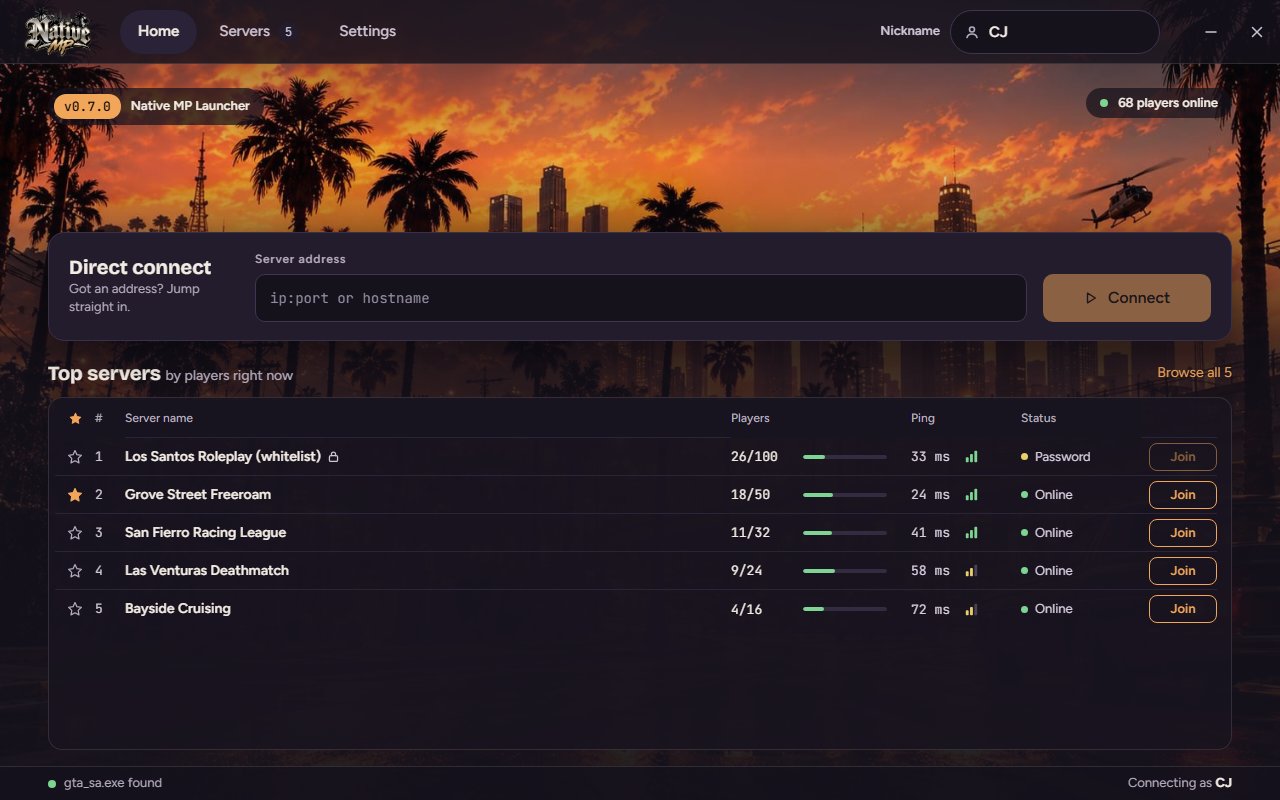
Task: Click the 9/24 player count
Action: 747,571
